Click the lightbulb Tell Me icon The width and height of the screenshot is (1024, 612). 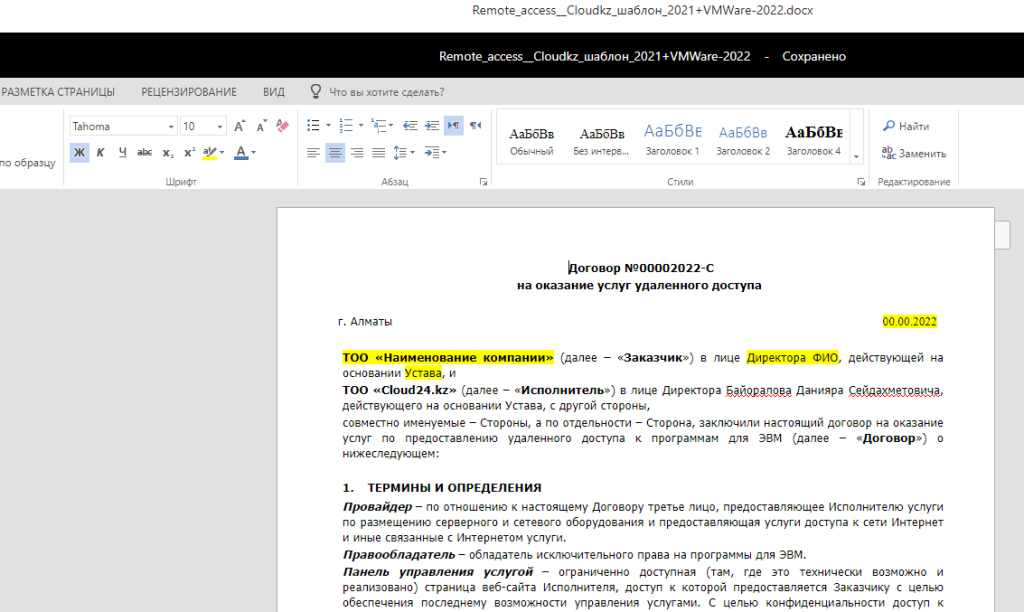coord(315,91)
